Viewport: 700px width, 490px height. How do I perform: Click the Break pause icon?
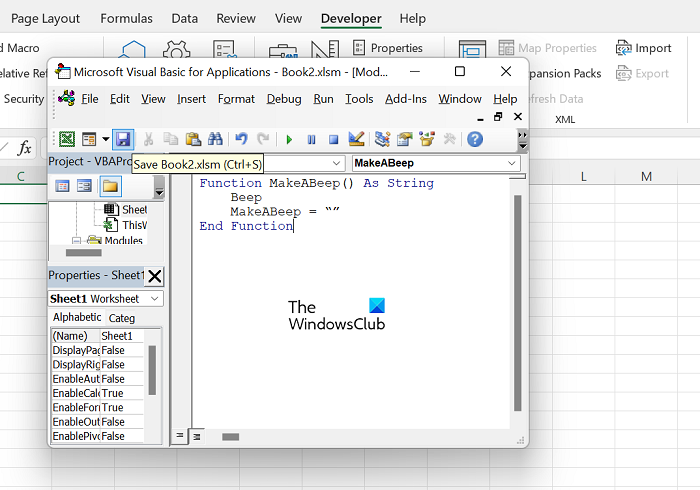[311, 140]
